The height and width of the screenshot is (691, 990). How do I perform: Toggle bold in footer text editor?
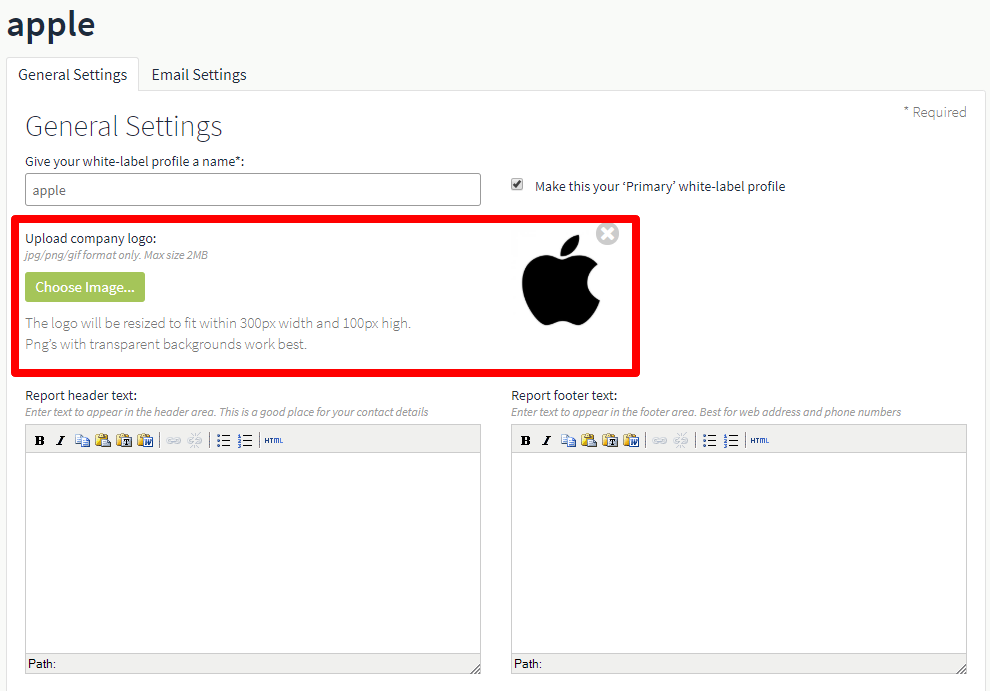[525, 440]
